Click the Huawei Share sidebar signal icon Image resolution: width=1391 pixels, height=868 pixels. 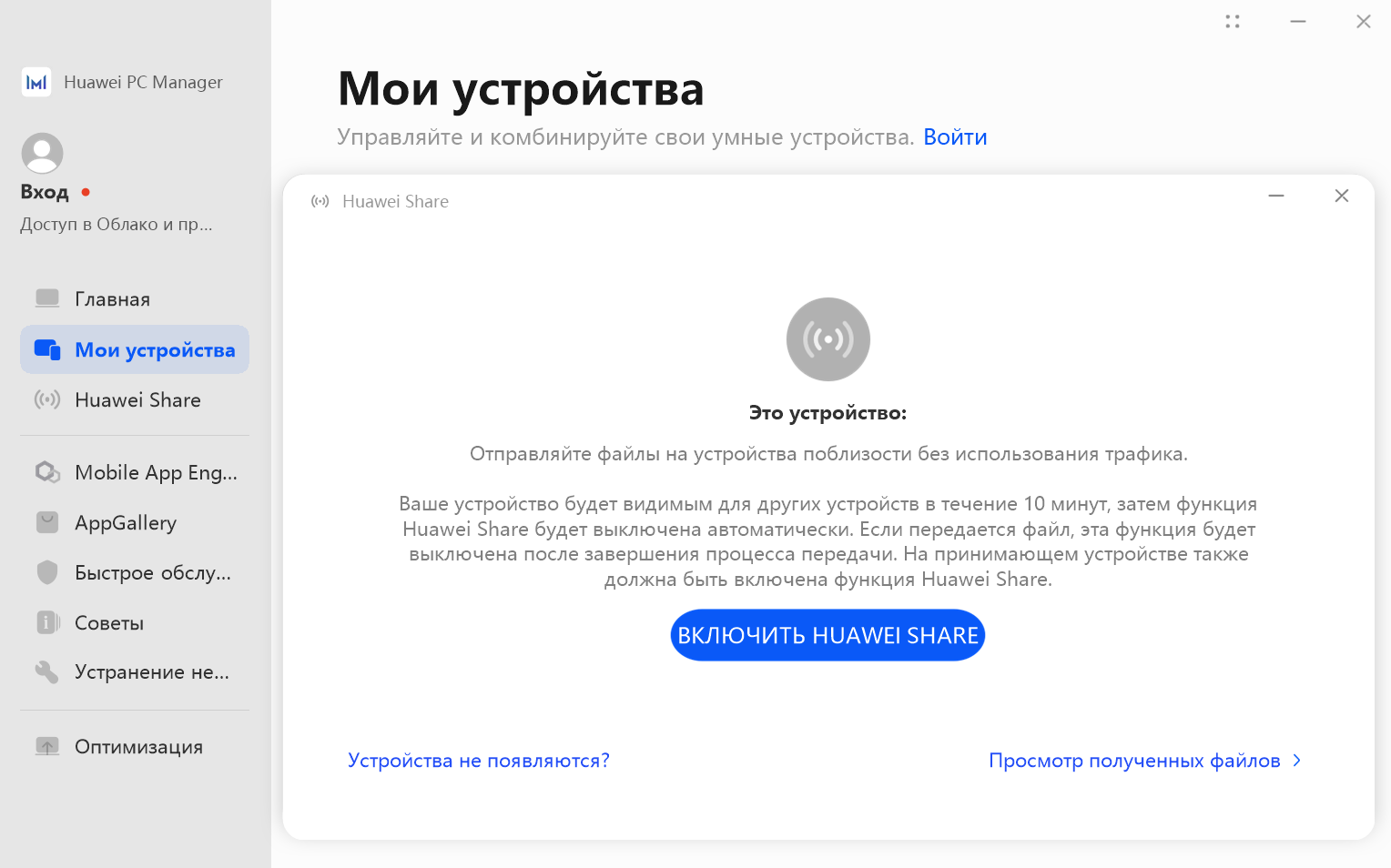click(47, 399)
